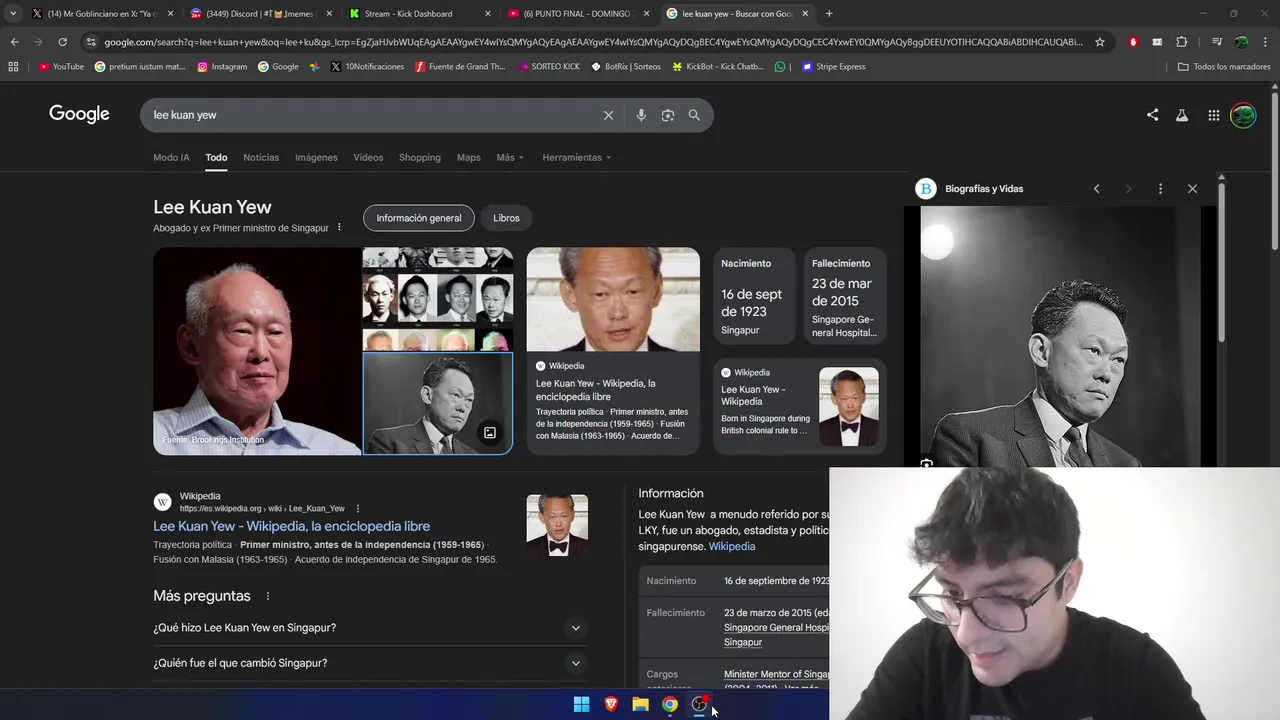Open the SORTEO KICK bookmark
Screen dimensions: 1280x720
tap(548, 67)
